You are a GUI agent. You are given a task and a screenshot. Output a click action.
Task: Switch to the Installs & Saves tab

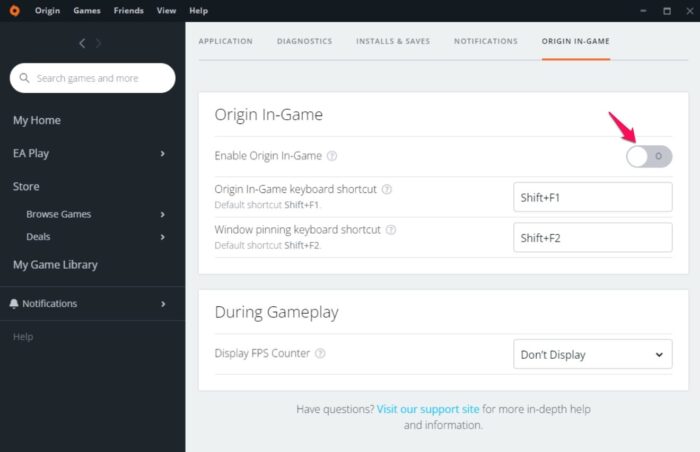(x=393, y=41)
